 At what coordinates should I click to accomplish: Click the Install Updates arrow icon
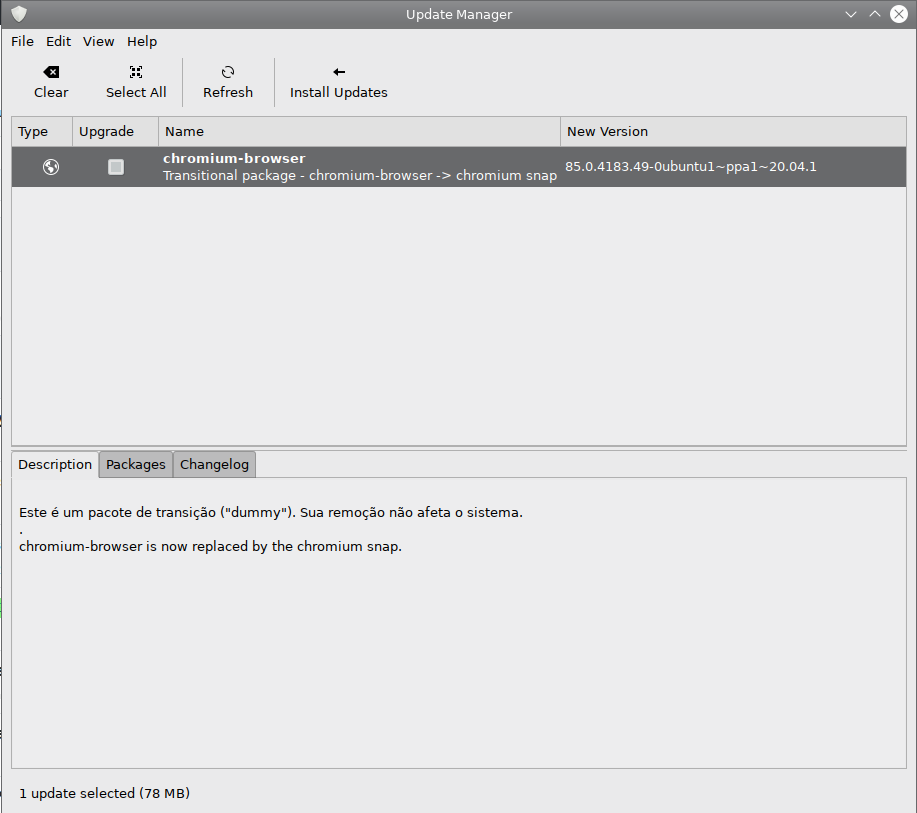point(338,70)
